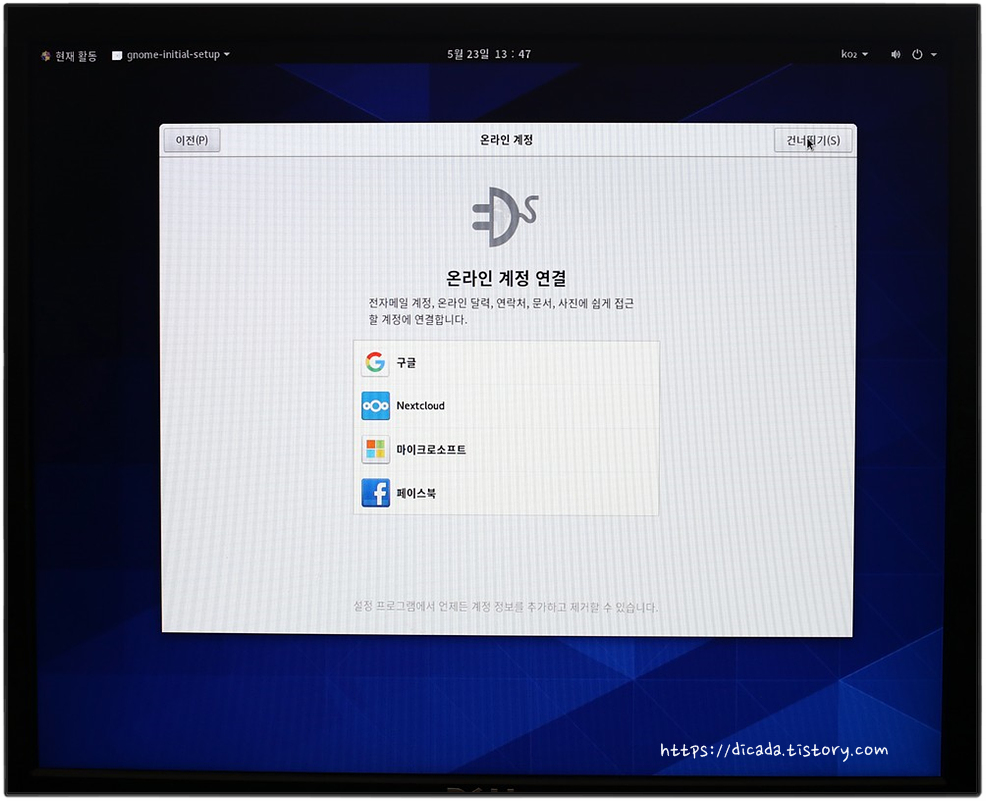Click the power icon in top bar
Screen dimensions: 986x801
tap(917, 55)
